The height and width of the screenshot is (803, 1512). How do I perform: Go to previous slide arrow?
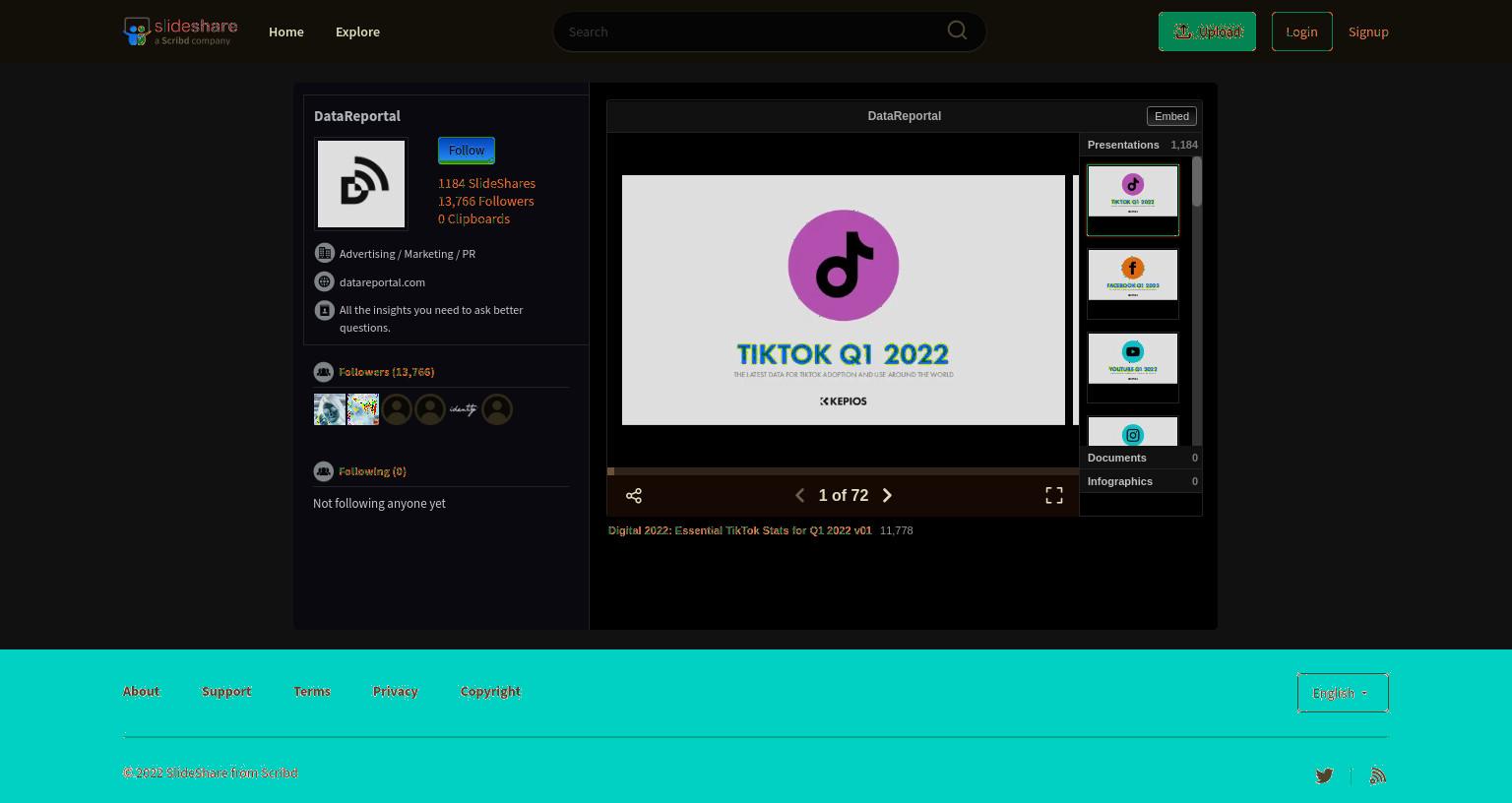click(x=799, y=496)
